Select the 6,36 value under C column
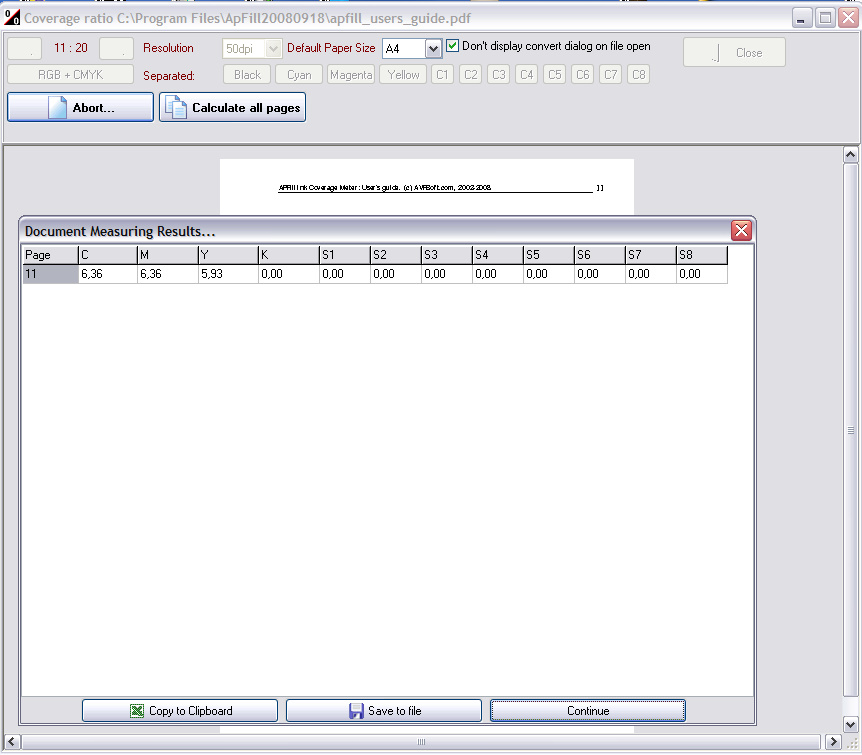862x755 pixels. pos(108,274)
